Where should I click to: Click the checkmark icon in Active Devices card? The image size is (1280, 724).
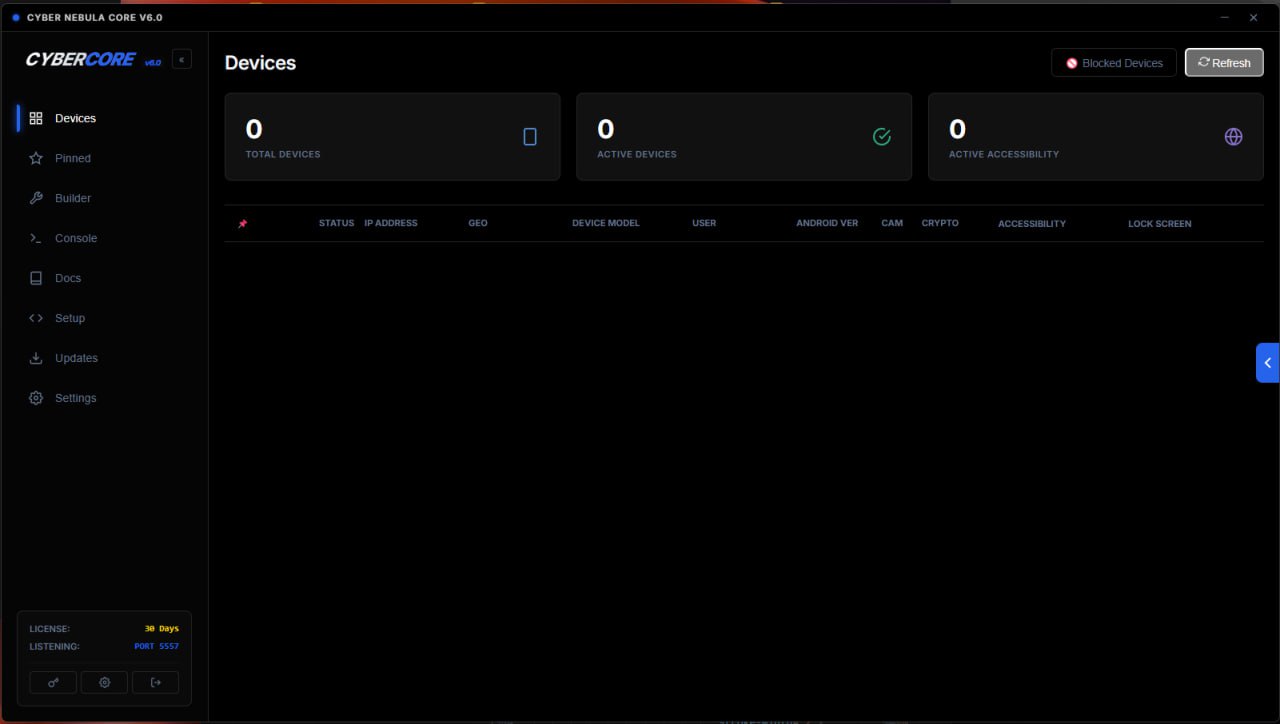click(x=882, y=137)
